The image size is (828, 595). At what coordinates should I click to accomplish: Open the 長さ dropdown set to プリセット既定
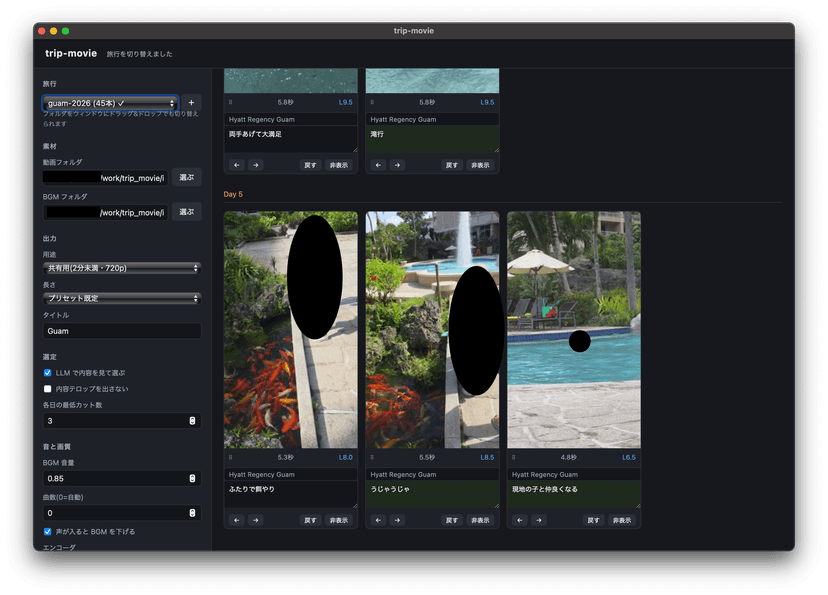tap(121, 298)
